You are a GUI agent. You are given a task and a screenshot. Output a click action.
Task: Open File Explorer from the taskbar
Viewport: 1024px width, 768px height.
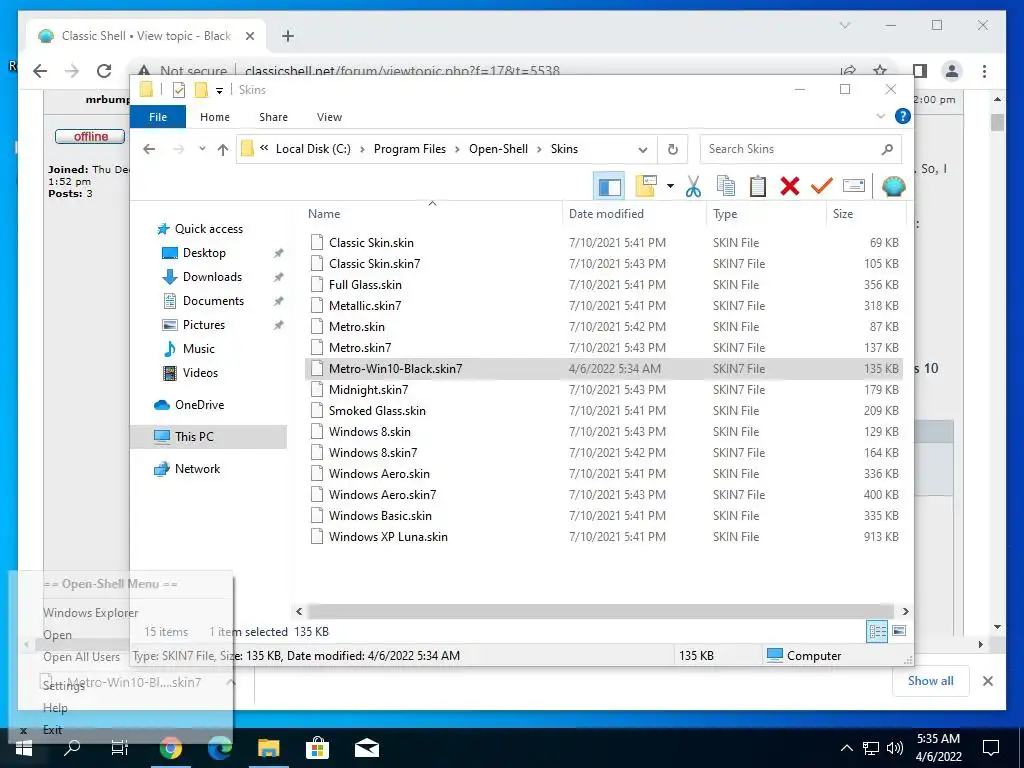[x=268, y=748]
